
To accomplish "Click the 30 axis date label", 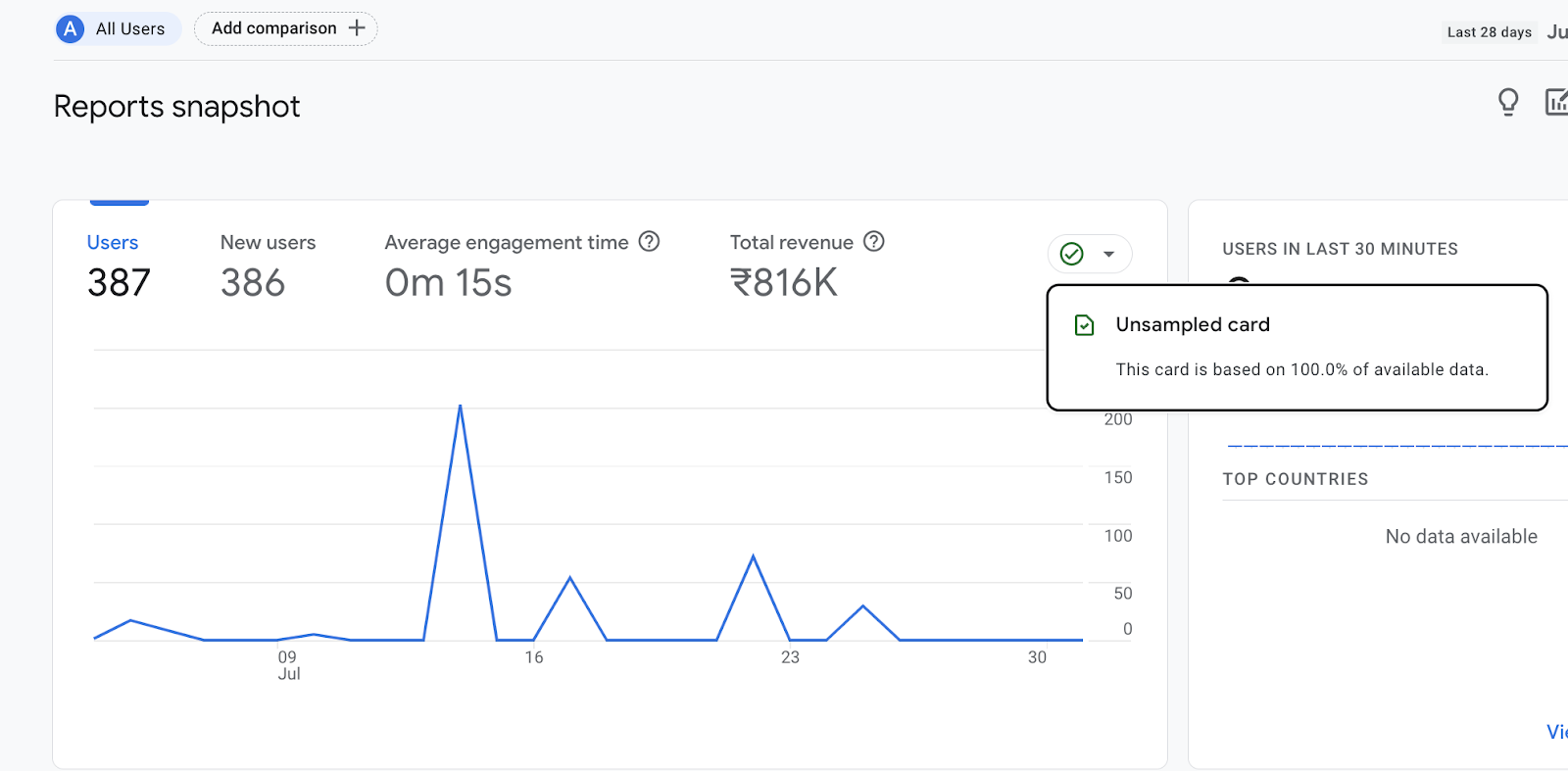I will coord(1037,657).
